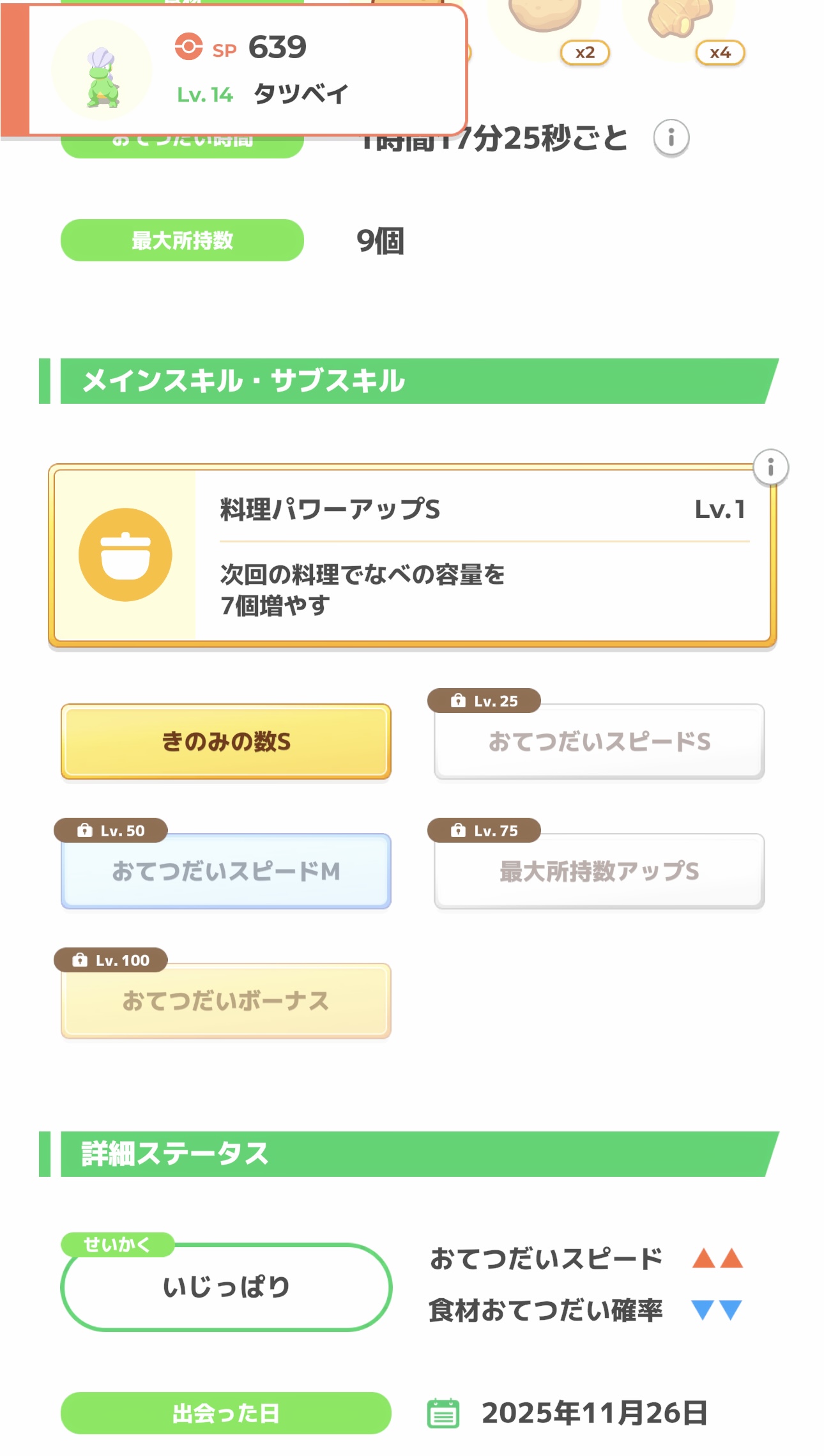Image resolution: width=824 pixels, height=1456 pixels.
Task: Tap the いじっぱり nature button
Action: coord(226,1287)
